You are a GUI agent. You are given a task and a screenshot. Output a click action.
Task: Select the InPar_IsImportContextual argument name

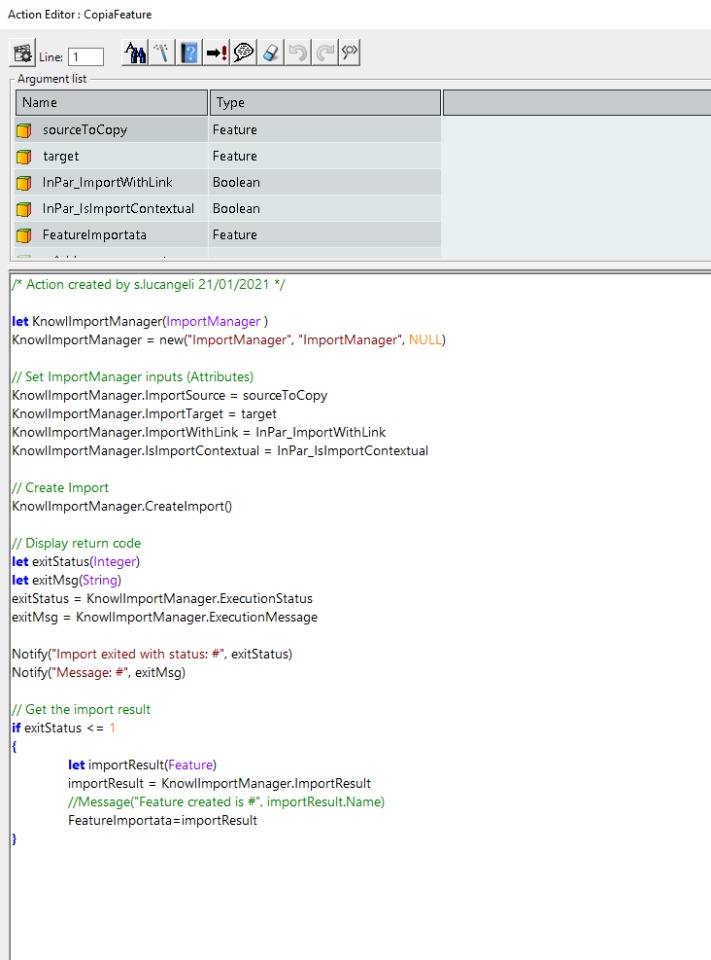pyautogui.click(x=118, y=209)
